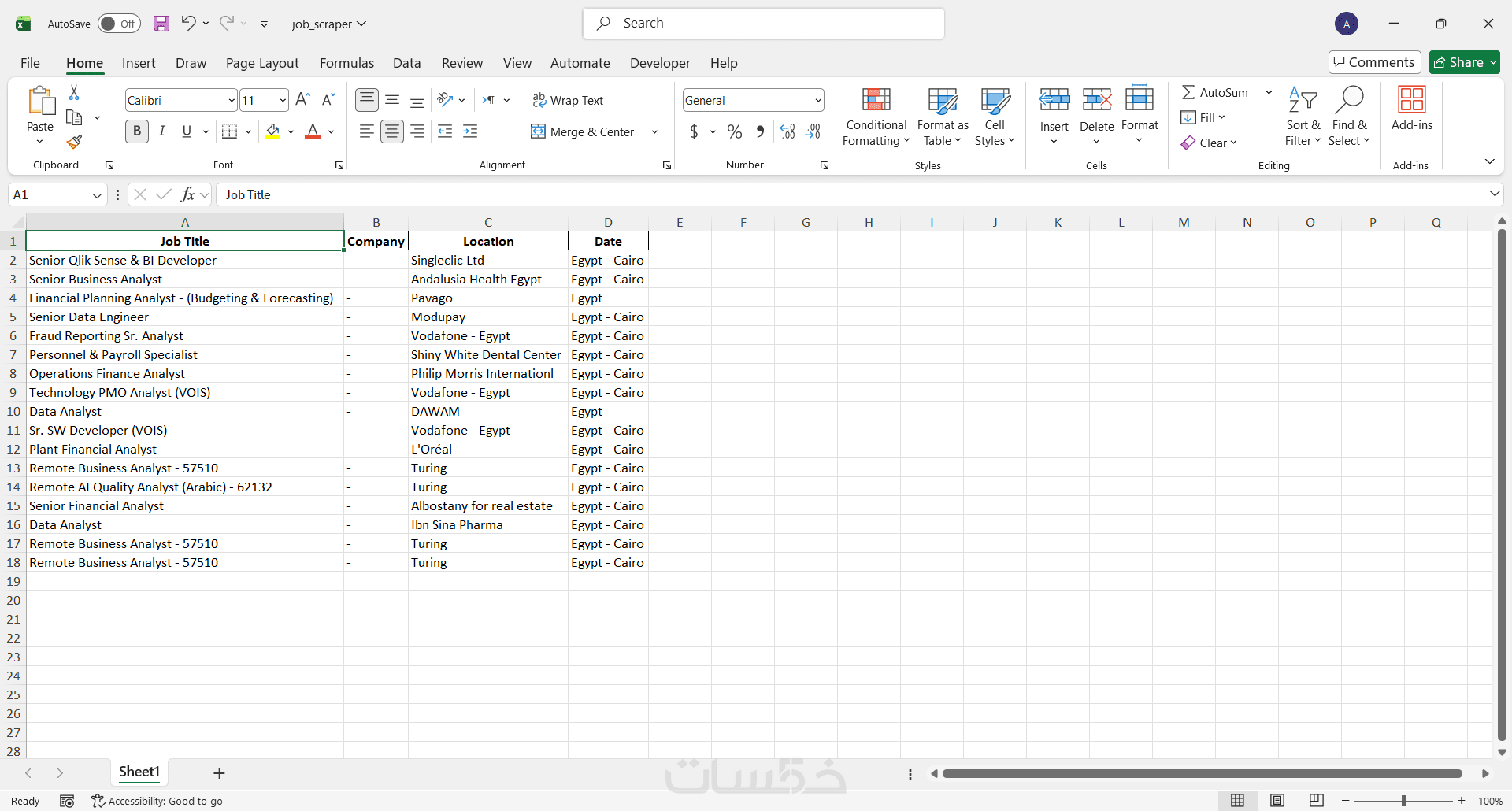
Task: Click the Search box in title bar
Action: coord(764,24)
